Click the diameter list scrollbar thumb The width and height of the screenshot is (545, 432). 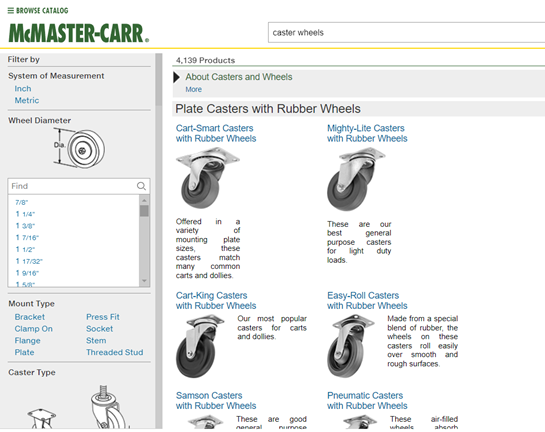144,211
